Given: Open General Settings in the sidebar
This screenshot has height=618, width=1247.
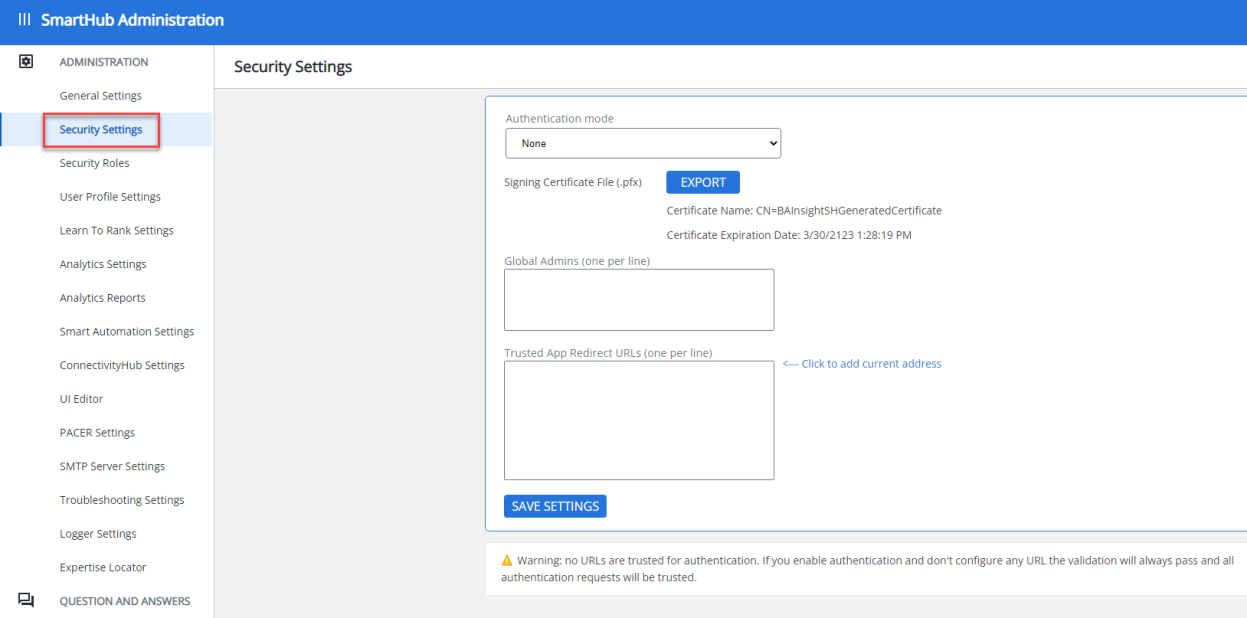Looking at the screenshot, I should click(101, 96).
